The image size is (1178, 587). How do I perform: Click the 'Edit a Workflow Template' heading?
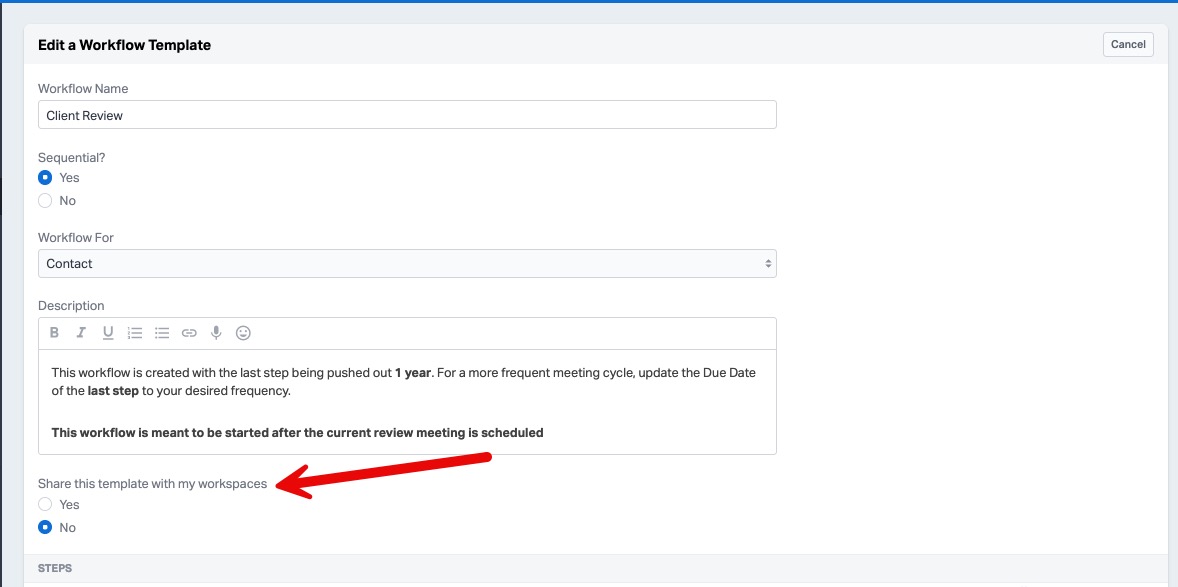[x=124, y=45]
